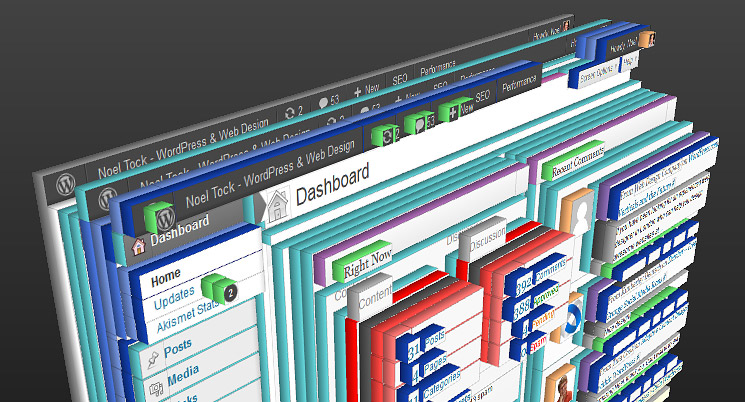Screen dimensions: 745x402
Task: Click Performance on the rearmost toolbar layer
Action: pos(438,68)
